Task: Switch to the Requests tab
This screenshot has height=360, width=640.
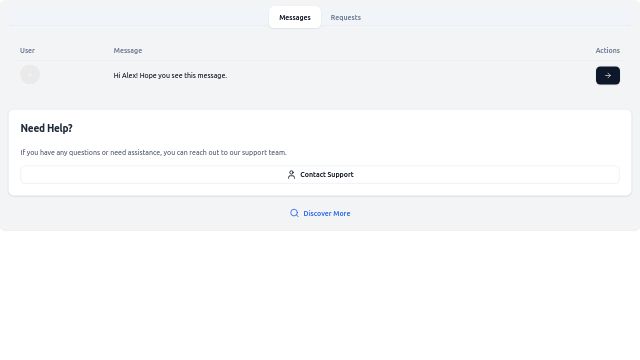Action: (346, 18)
